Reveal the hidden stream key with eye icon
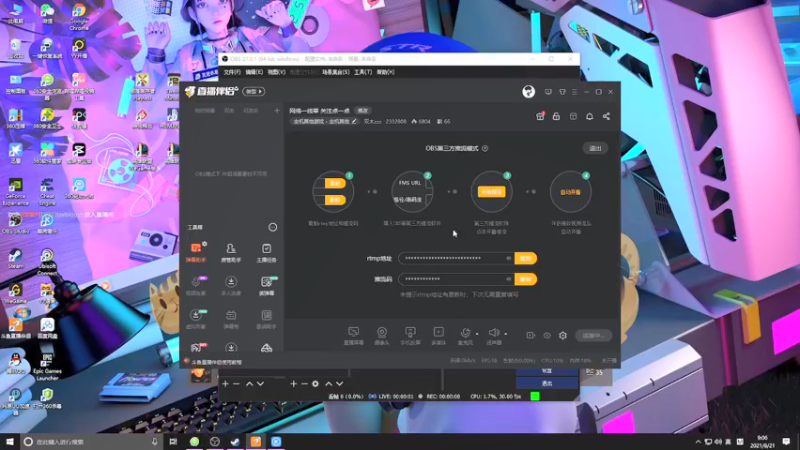This screenshot has width=800, height=450. coord(508,279)
